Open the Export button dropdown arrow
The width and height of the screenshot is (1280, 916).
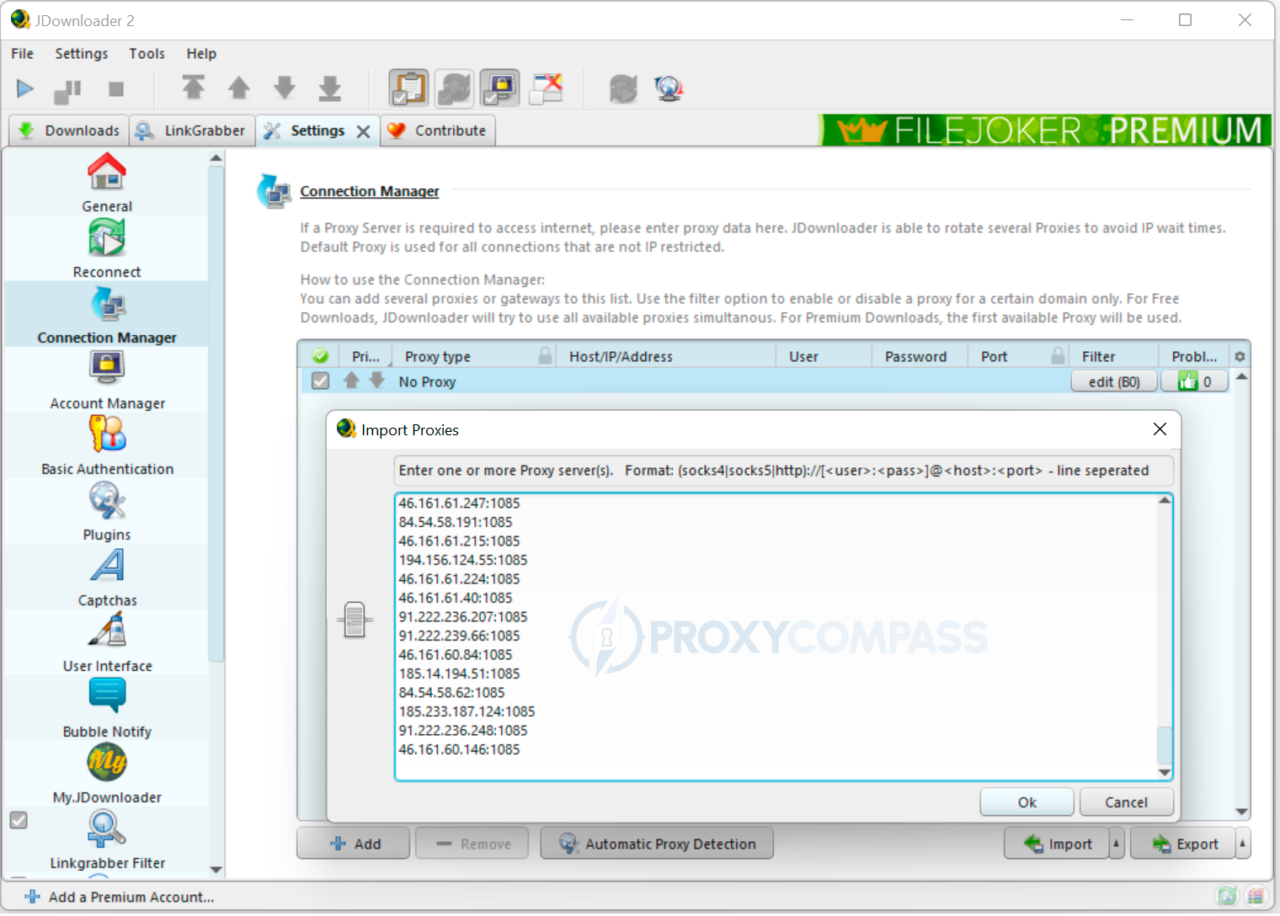(x=1242, y=843)
